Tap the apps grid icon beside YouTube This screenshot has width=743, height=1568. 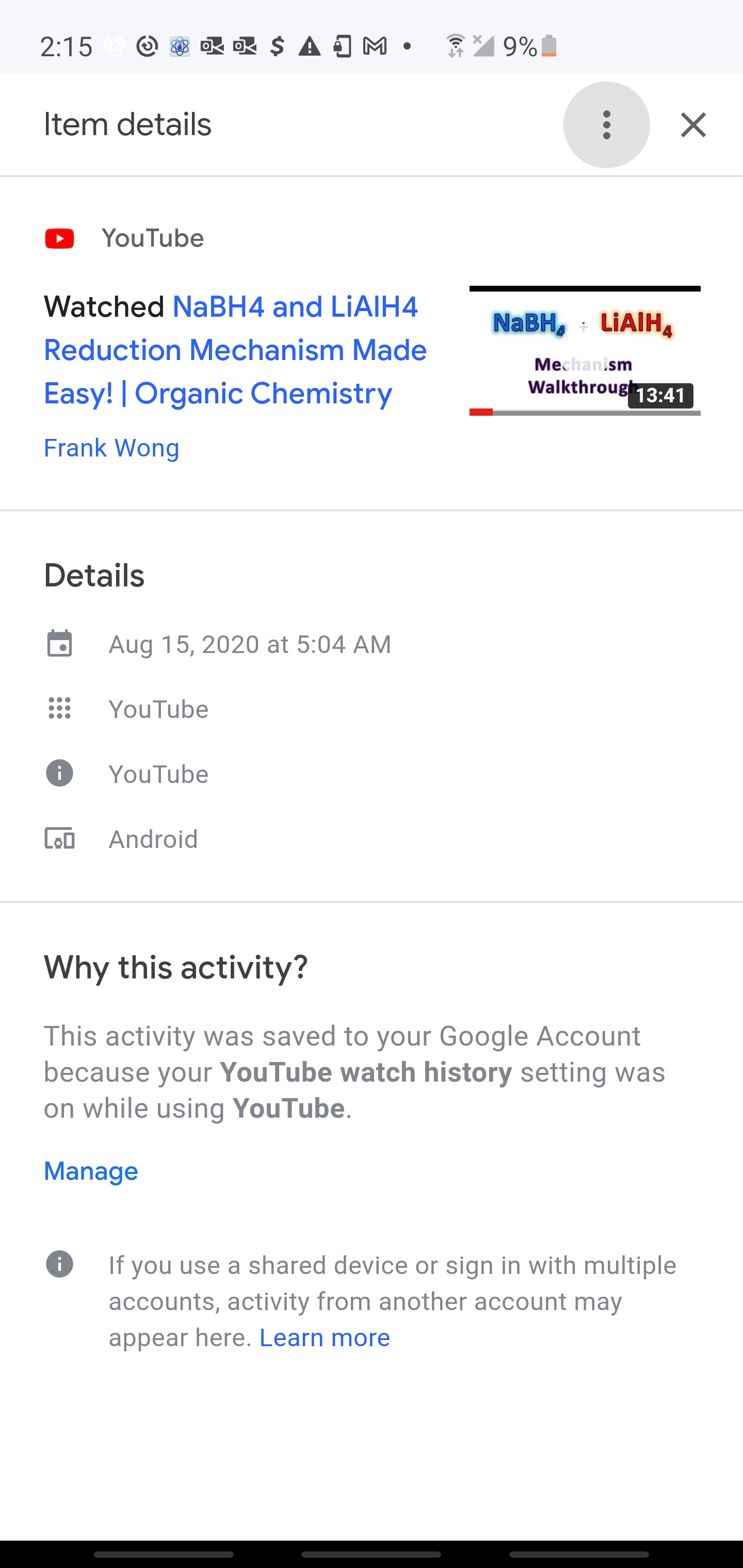click(x=60, y=709)
